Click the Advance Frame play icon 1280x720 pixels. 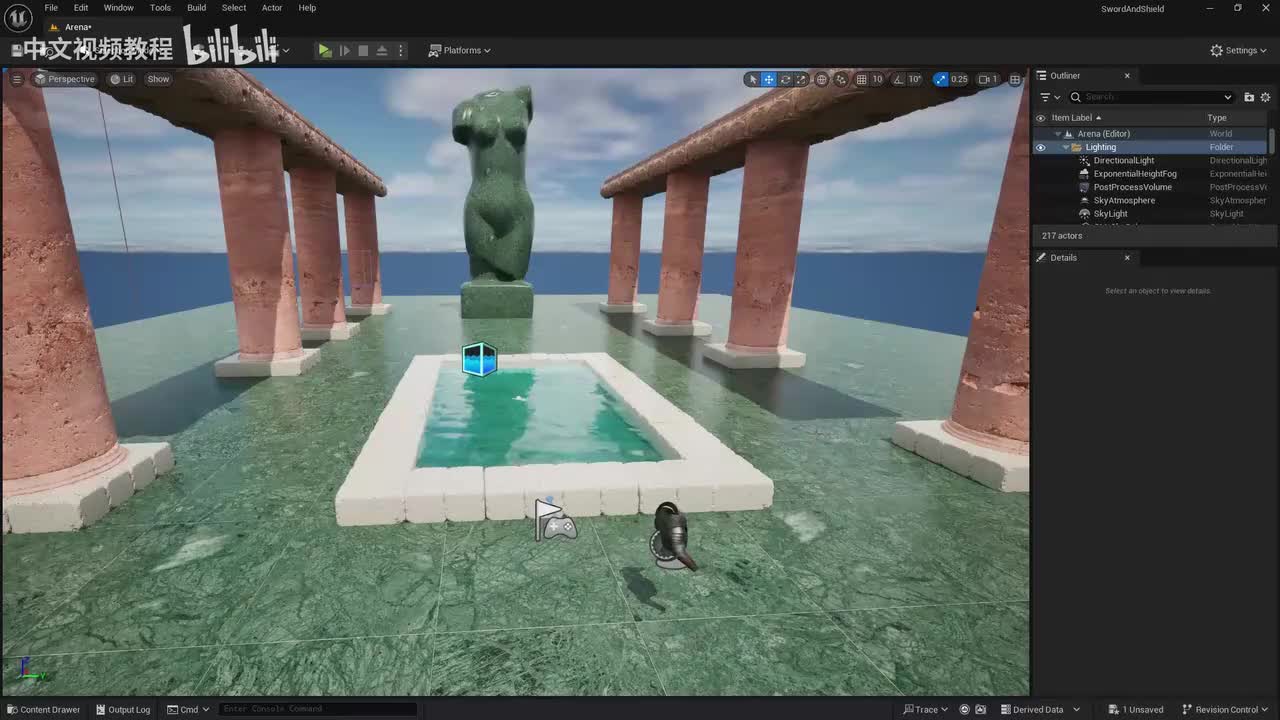345,50
